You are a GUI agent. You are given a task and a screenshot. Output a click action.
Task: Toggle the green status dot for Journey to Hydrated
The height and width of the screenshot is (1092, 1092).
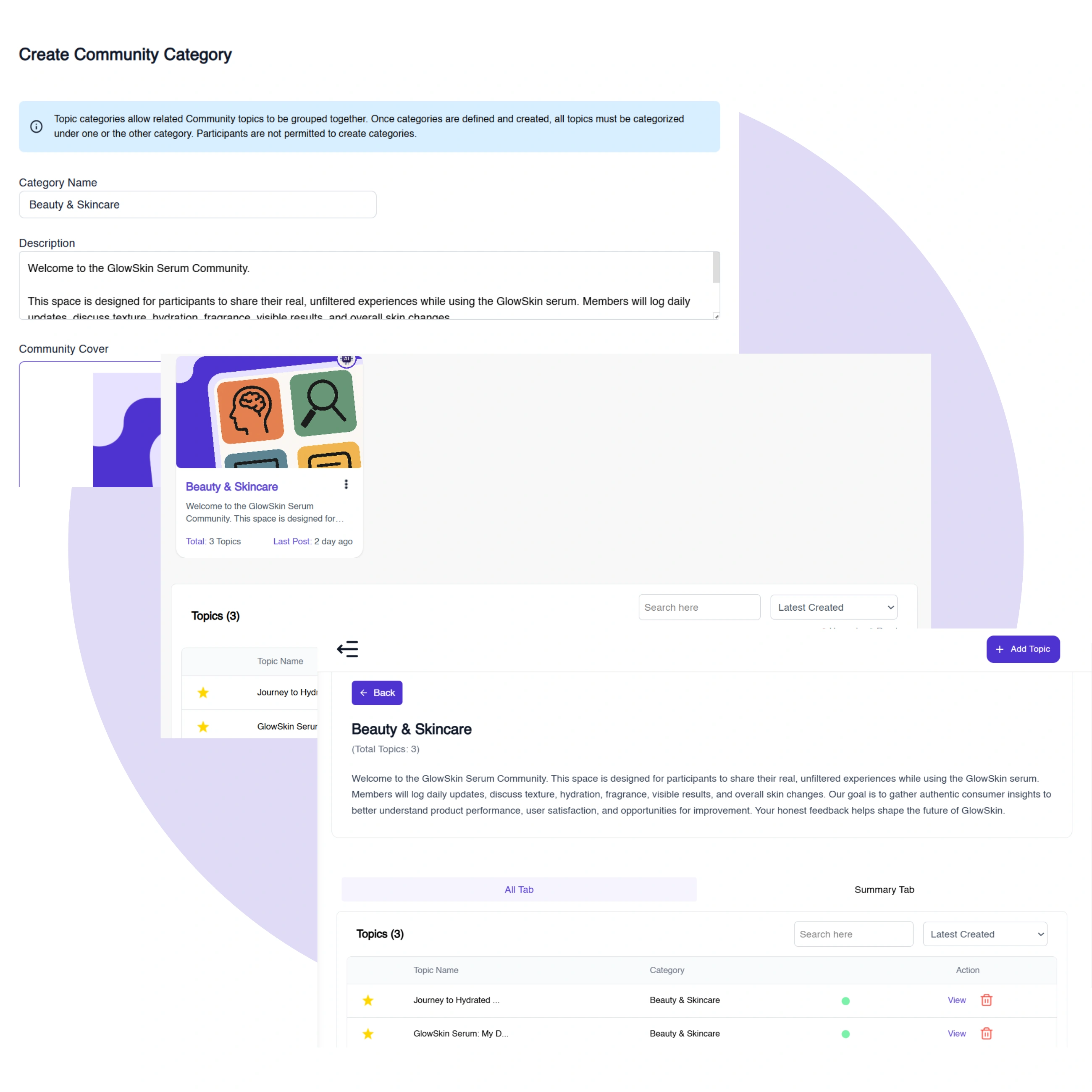845,1000
